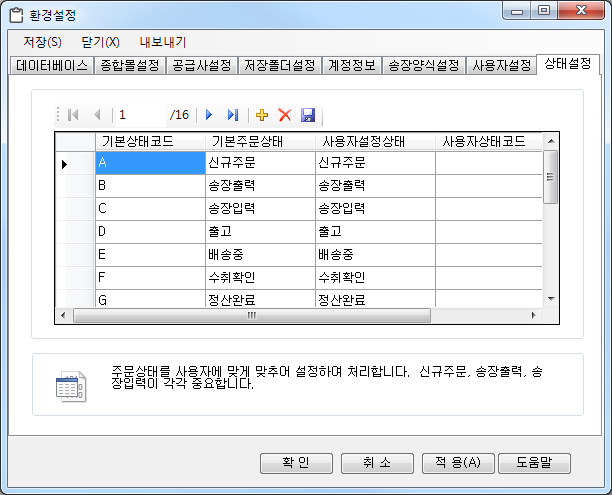Close the 환경설정 window
This screenshot has height=495, width=612.
(581, 11)
